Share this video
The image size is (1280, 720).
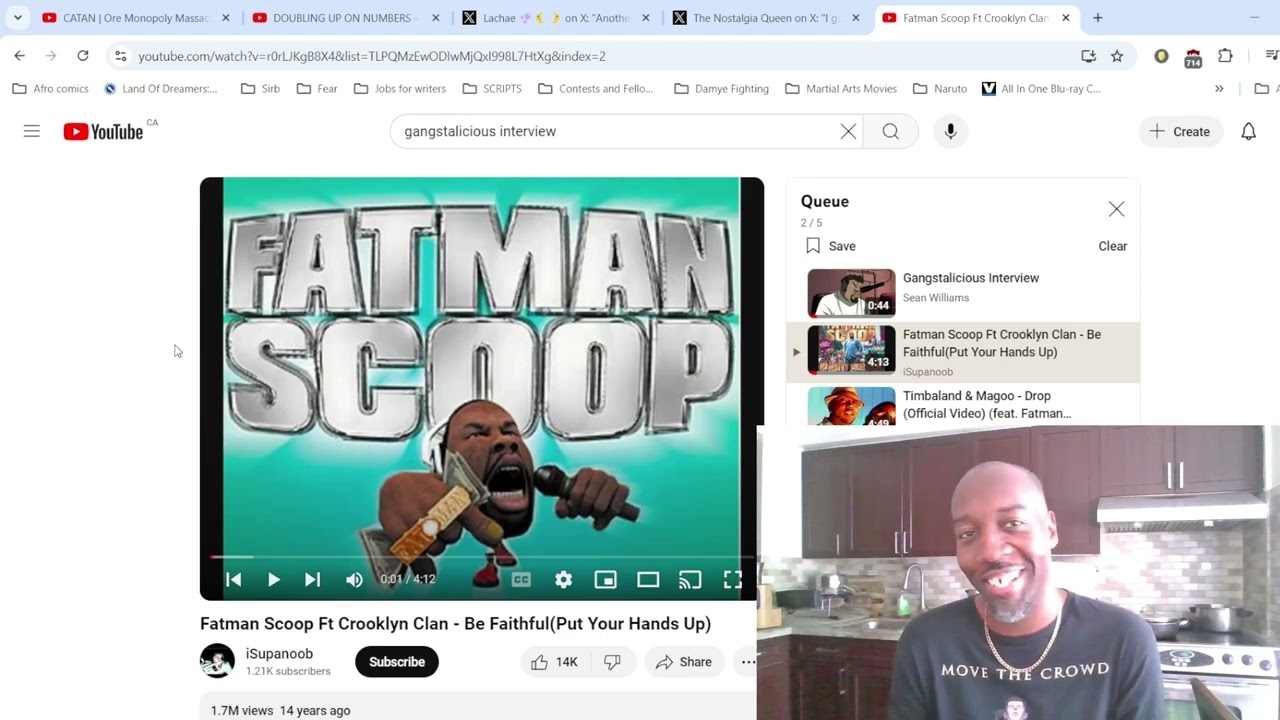[684, 662]
